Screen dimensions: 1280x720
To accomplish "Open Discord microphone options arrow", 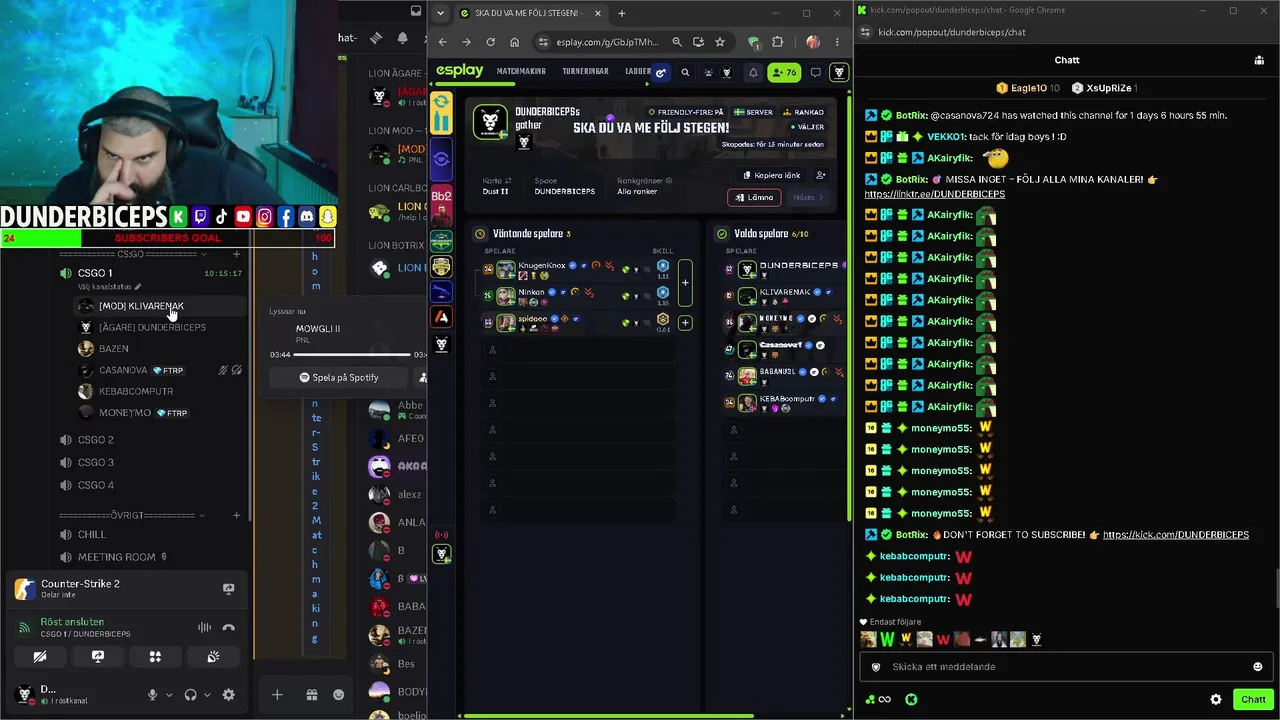I will point(168,695).
